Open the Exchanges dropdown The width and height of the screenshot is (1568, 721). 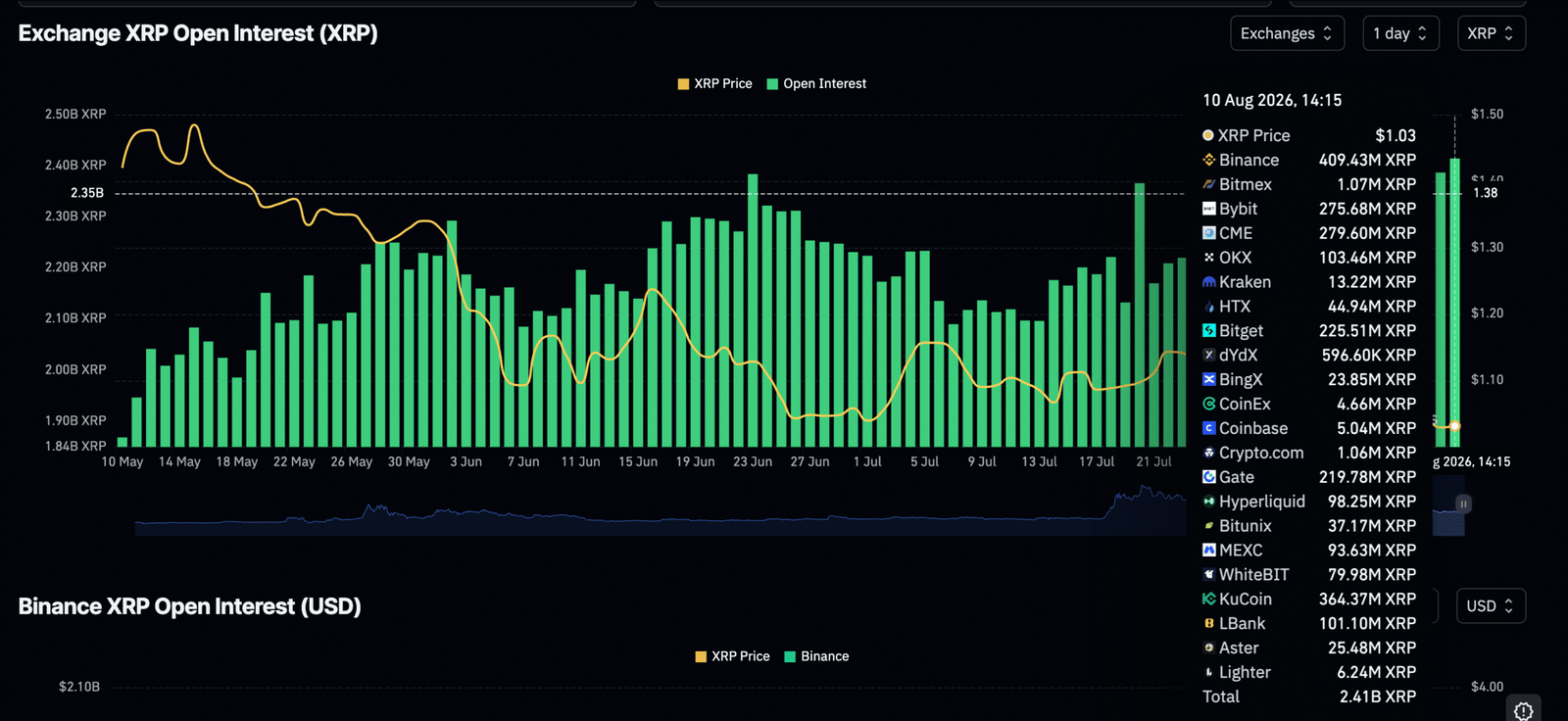click(1287, 33)
